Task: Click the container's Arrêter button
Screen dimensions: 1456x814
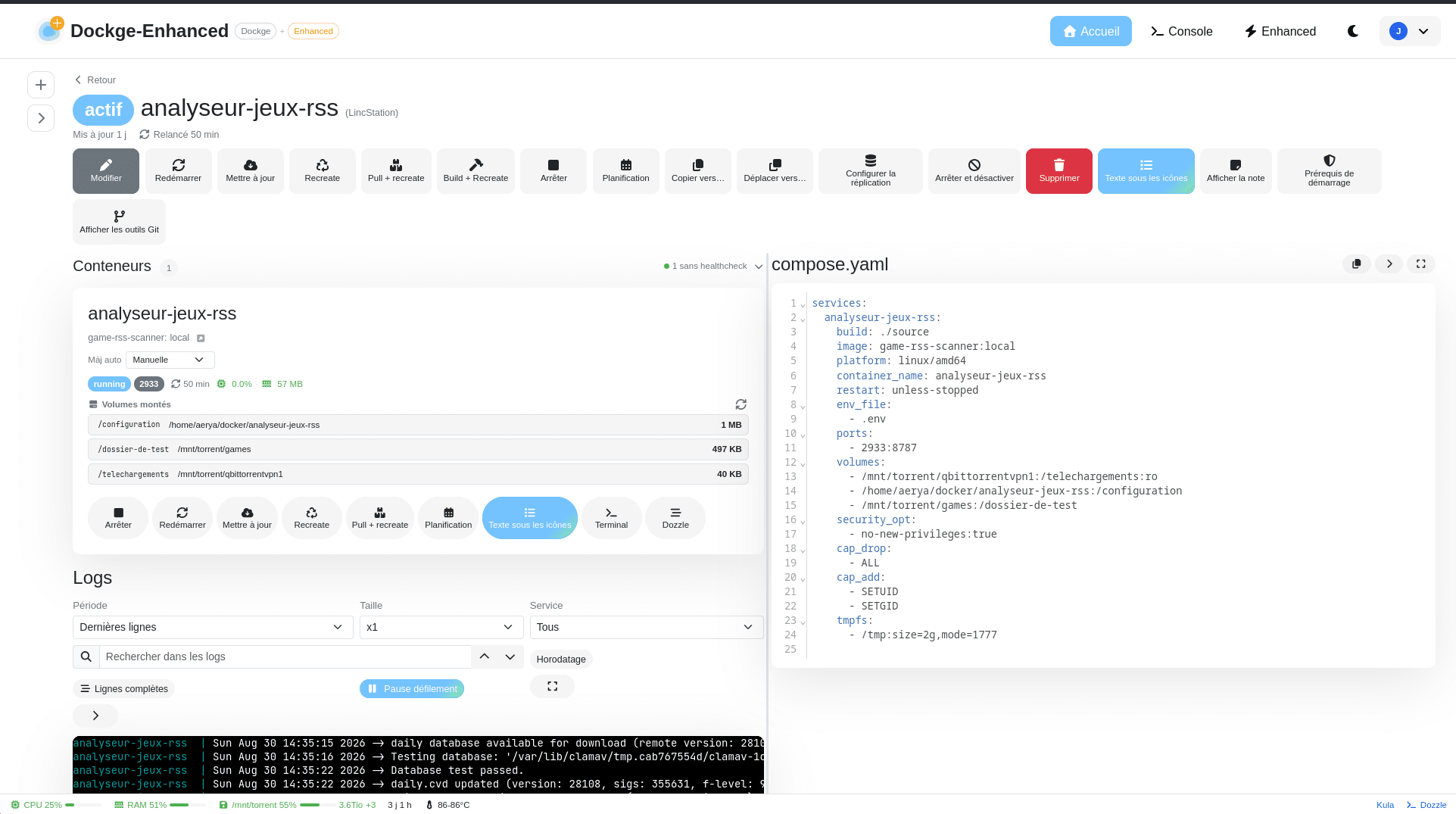Action: (118, 518)
